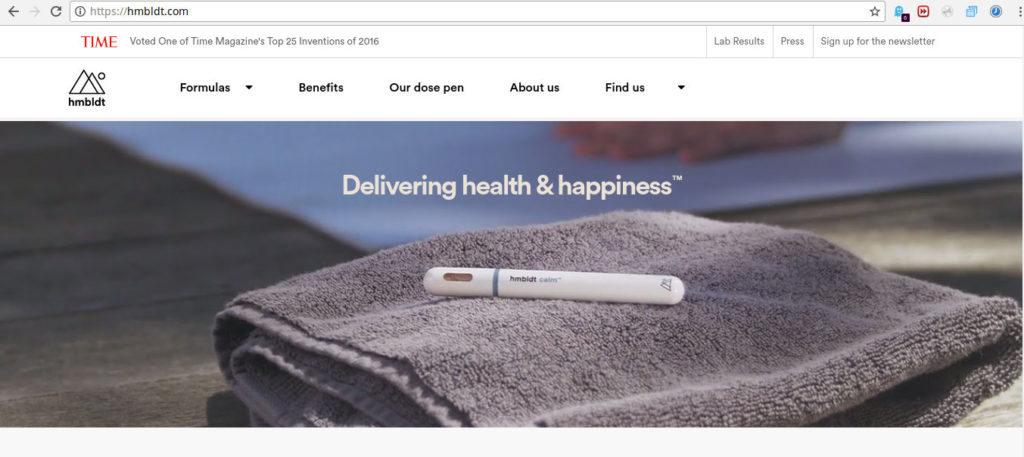
Task: Open the Our dose pen page
Action: tap(426, 87)
